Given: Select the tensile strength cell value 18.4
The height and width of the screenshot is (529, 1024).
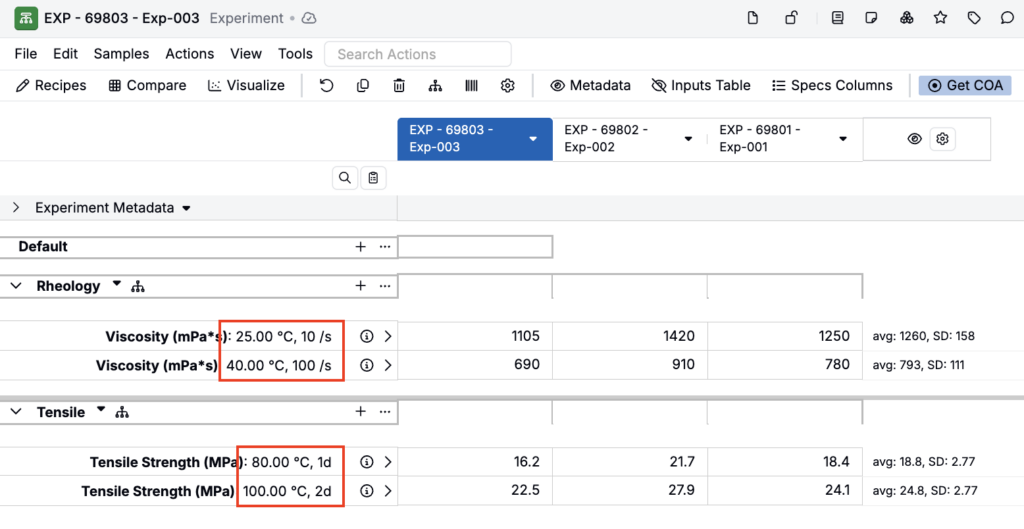Looking at the screenshot, I should pos(785,462).
